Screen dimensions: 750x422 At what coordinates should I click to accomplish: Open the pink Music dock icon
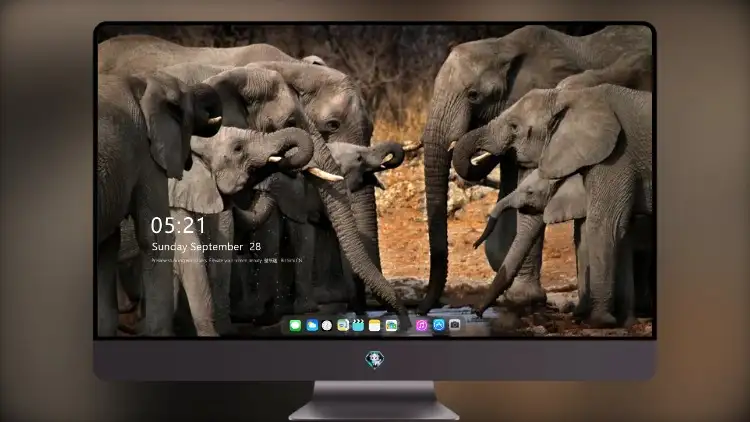(421, 326)
